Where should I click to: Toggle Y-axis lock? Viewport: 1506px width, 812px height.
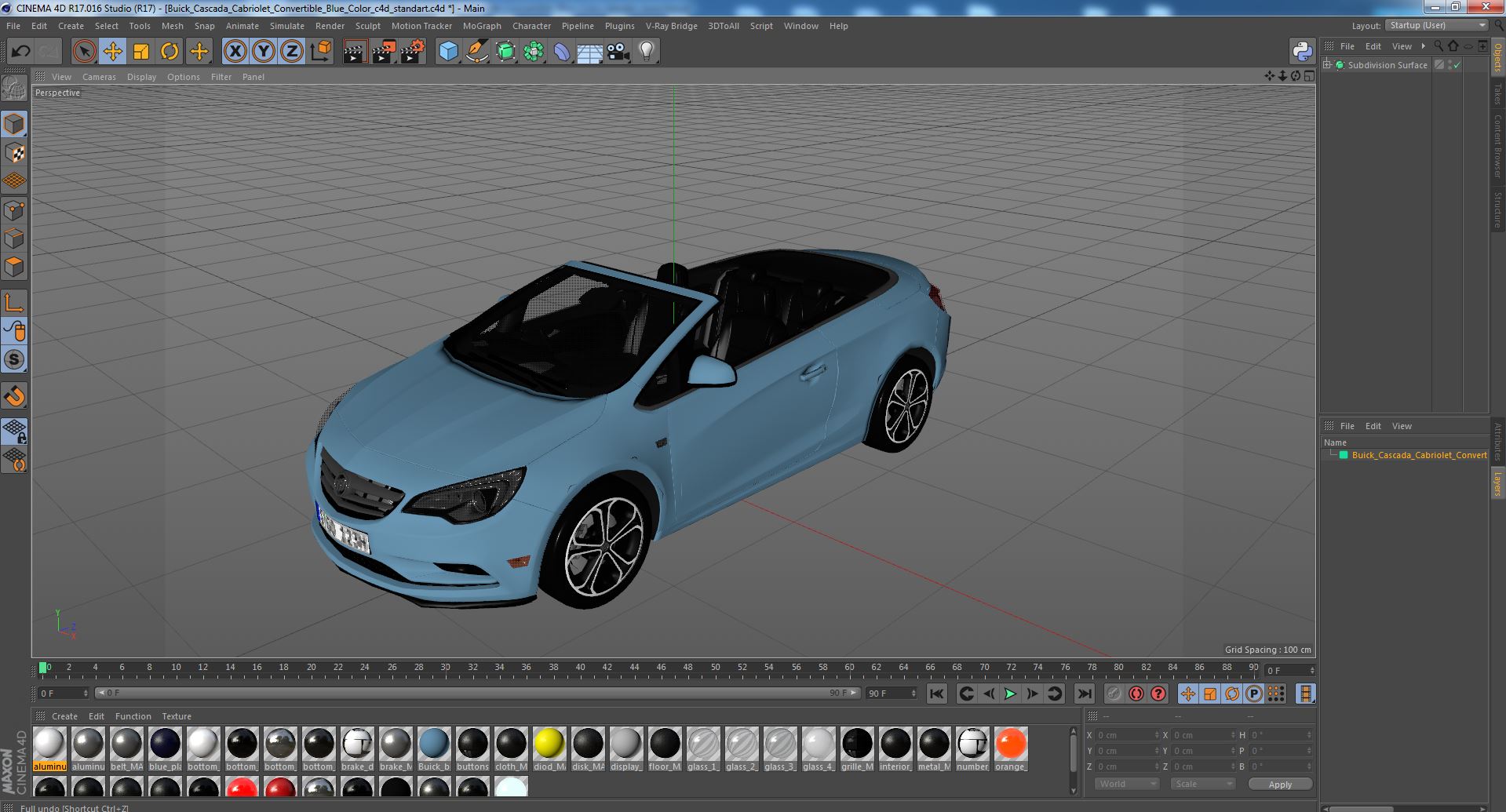[264, 52]
